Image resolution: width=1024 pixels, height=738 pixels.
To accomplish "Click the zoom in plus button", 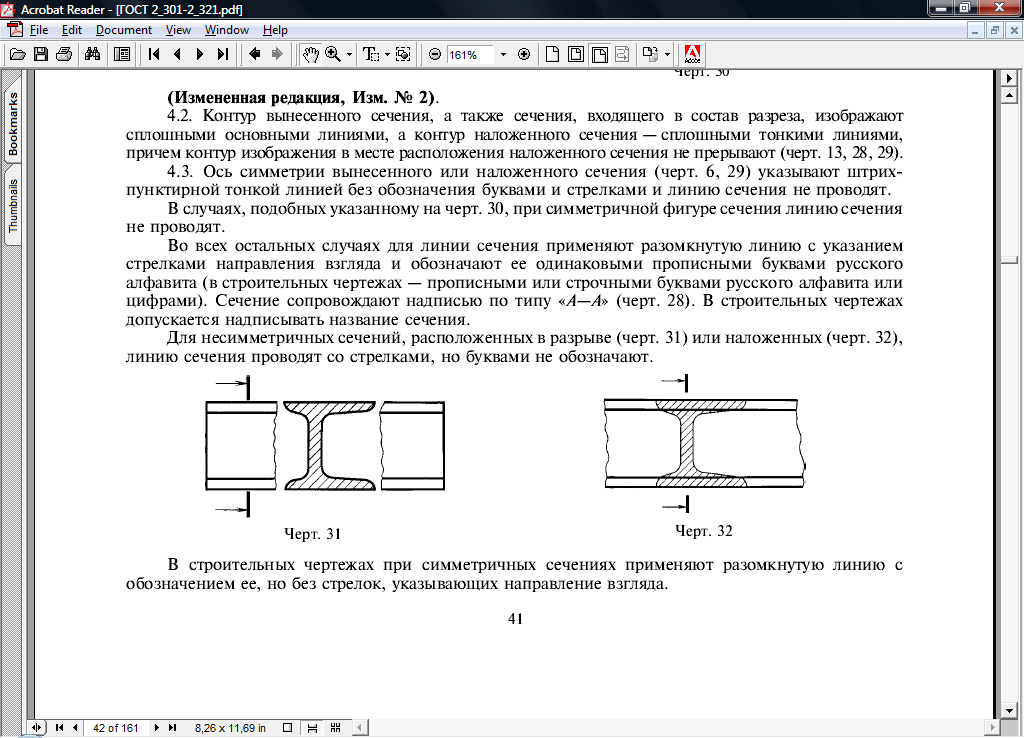I will [x=524, y=54].
